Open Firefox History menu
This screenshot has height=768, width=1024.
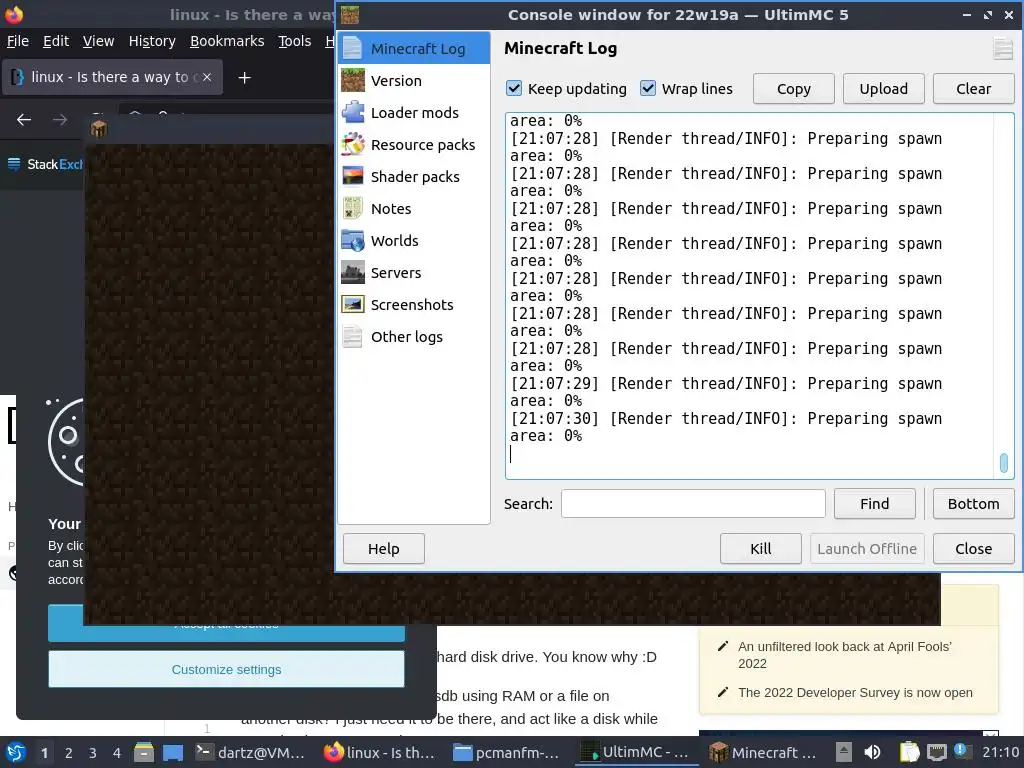(x=152, y=41)
